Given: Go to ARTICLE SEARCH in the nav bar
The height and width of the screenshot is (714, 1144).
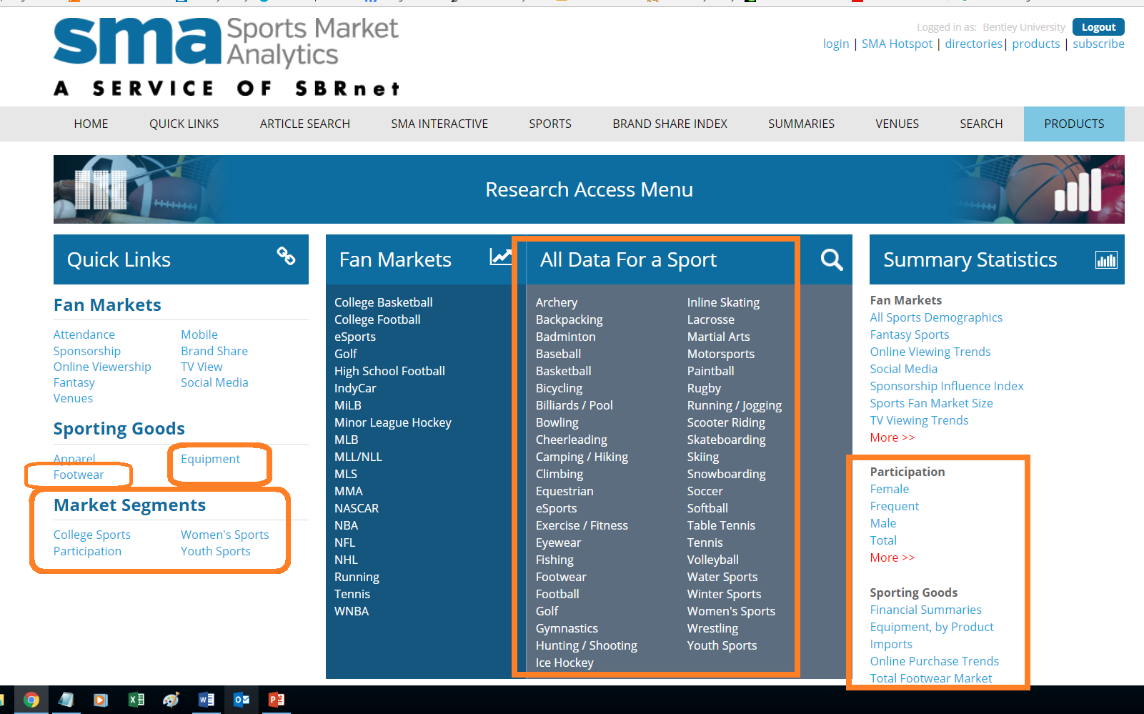Looking at the screenshot, I should 305,124.
